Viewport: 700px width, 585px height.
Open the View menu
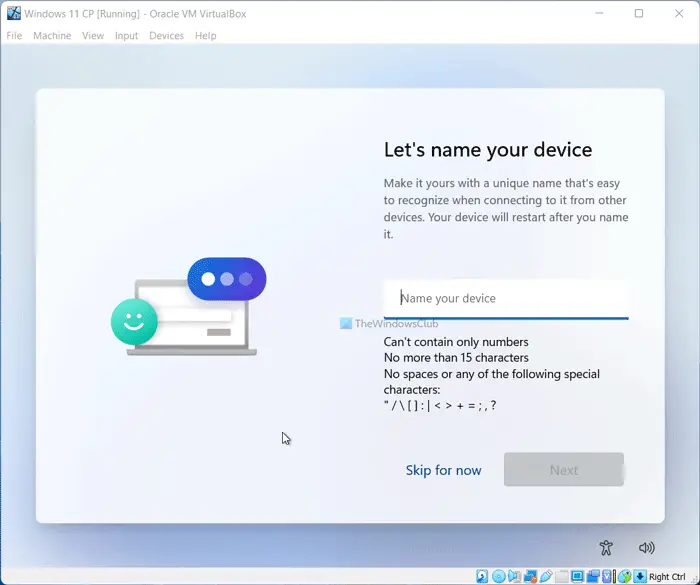pyautogui.click(x=93, y=36)
